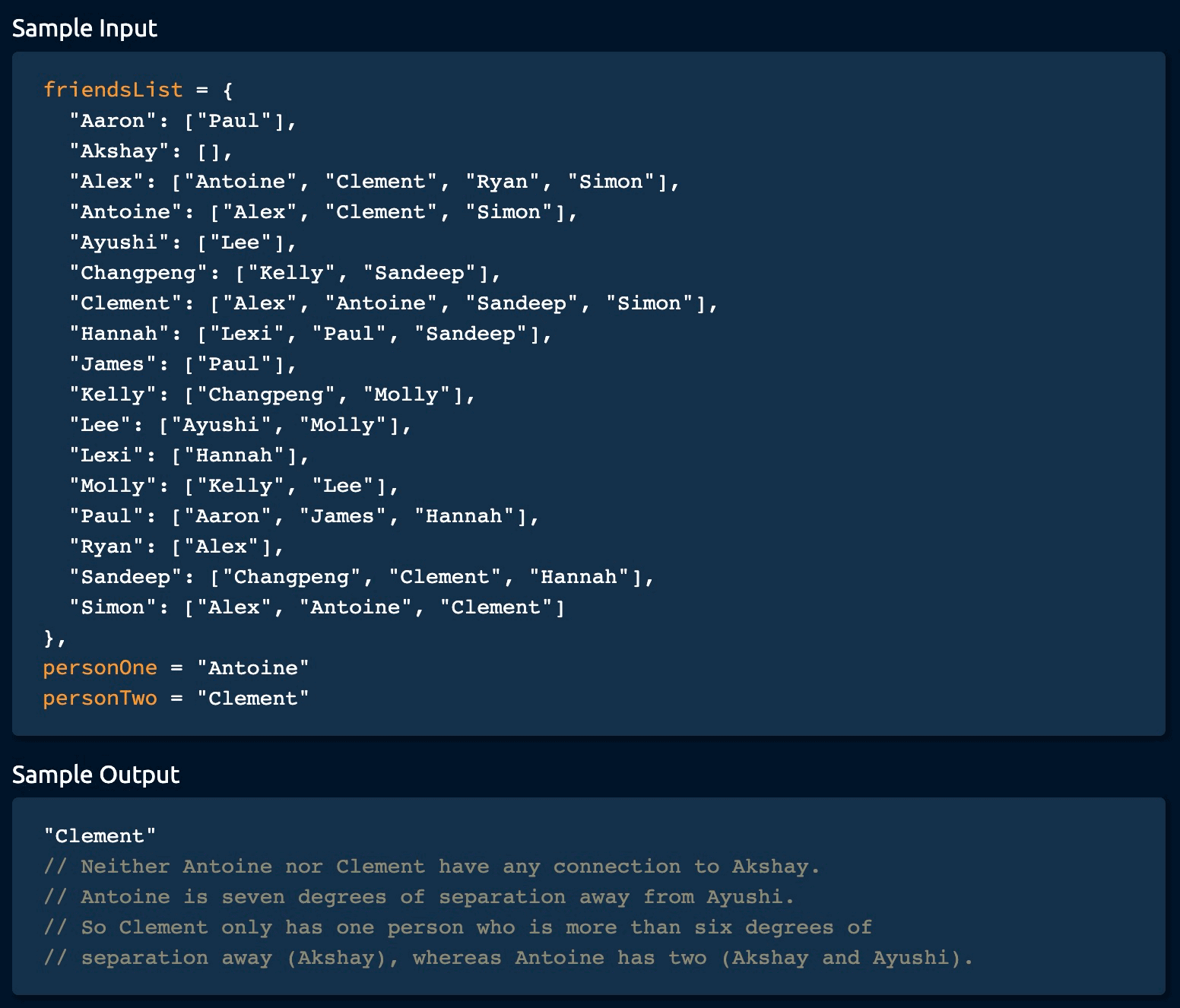Viewport: 1180px width, 1008px height.
Task: Click the "Clement" value assigned to personTwo
Action: [x=252, y=698]
